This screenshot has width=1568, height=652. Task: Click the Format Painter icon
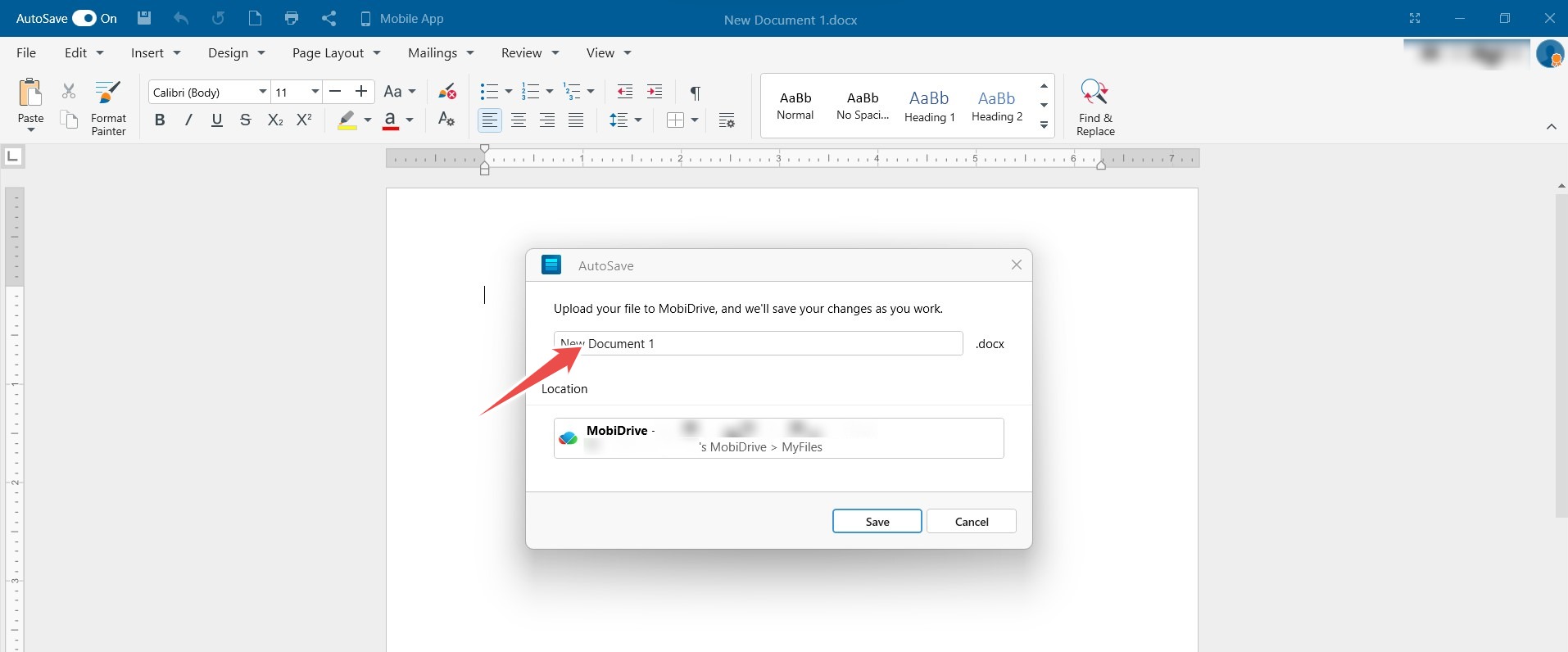(108, 93)
